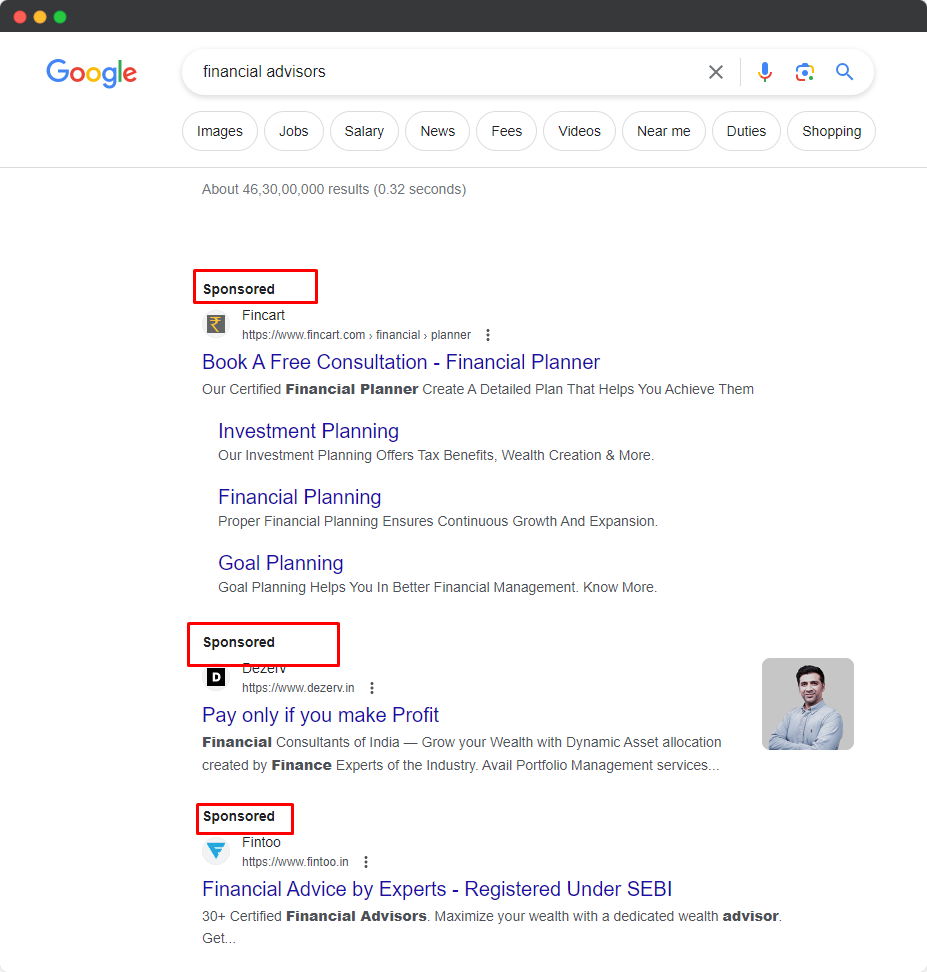Switch to the Shopping filter chip

[x=831, y=131]
